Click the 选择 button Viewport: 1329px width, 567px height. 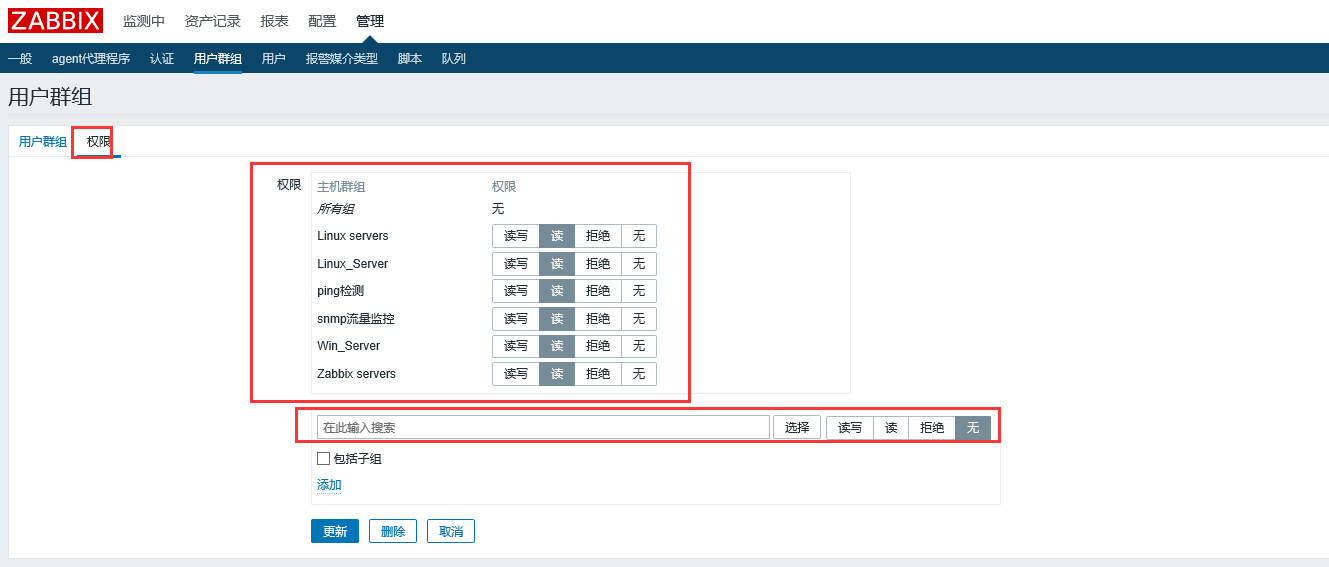[x=797, y=427]
